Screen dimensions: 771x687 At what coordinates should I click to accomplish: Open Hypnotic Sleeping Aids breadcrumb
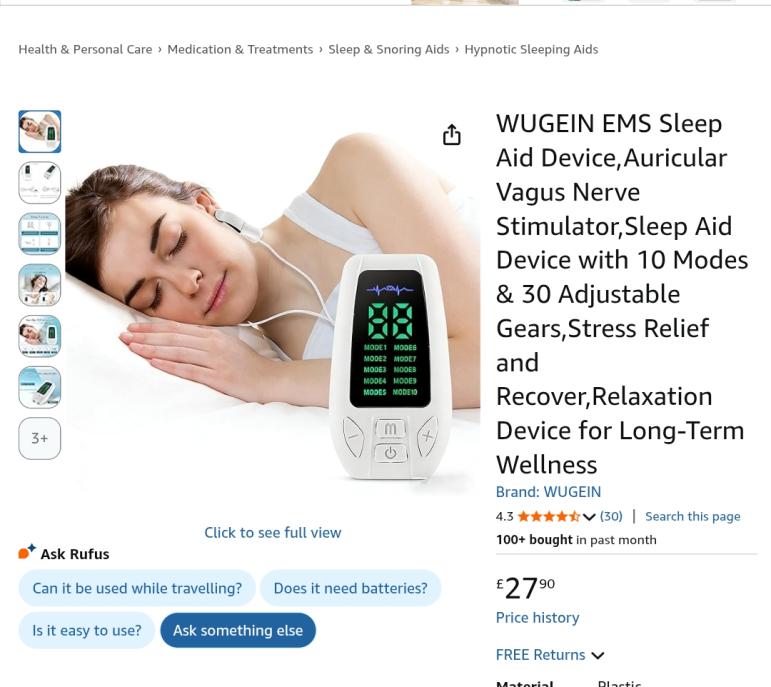point(531,50)
